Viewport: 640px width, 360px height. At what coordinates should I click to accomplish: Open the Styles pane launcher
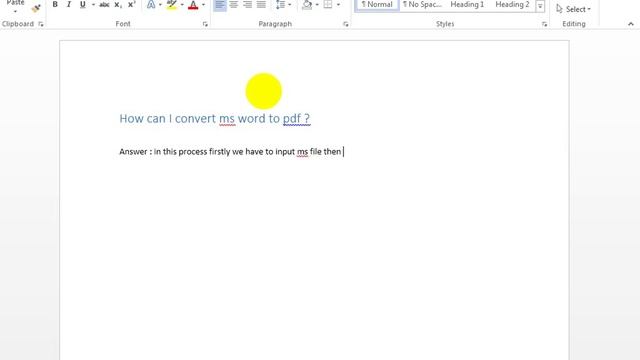[544, 24]
